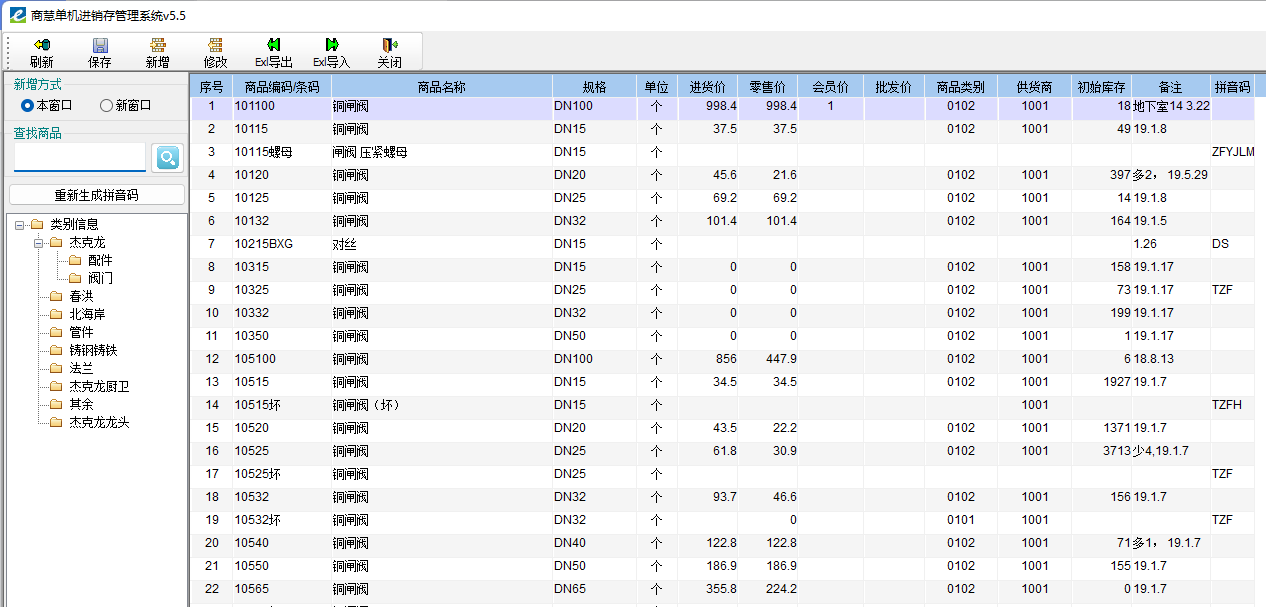
Task: Click the 批发价 column header
Action: tap(894, 87)
